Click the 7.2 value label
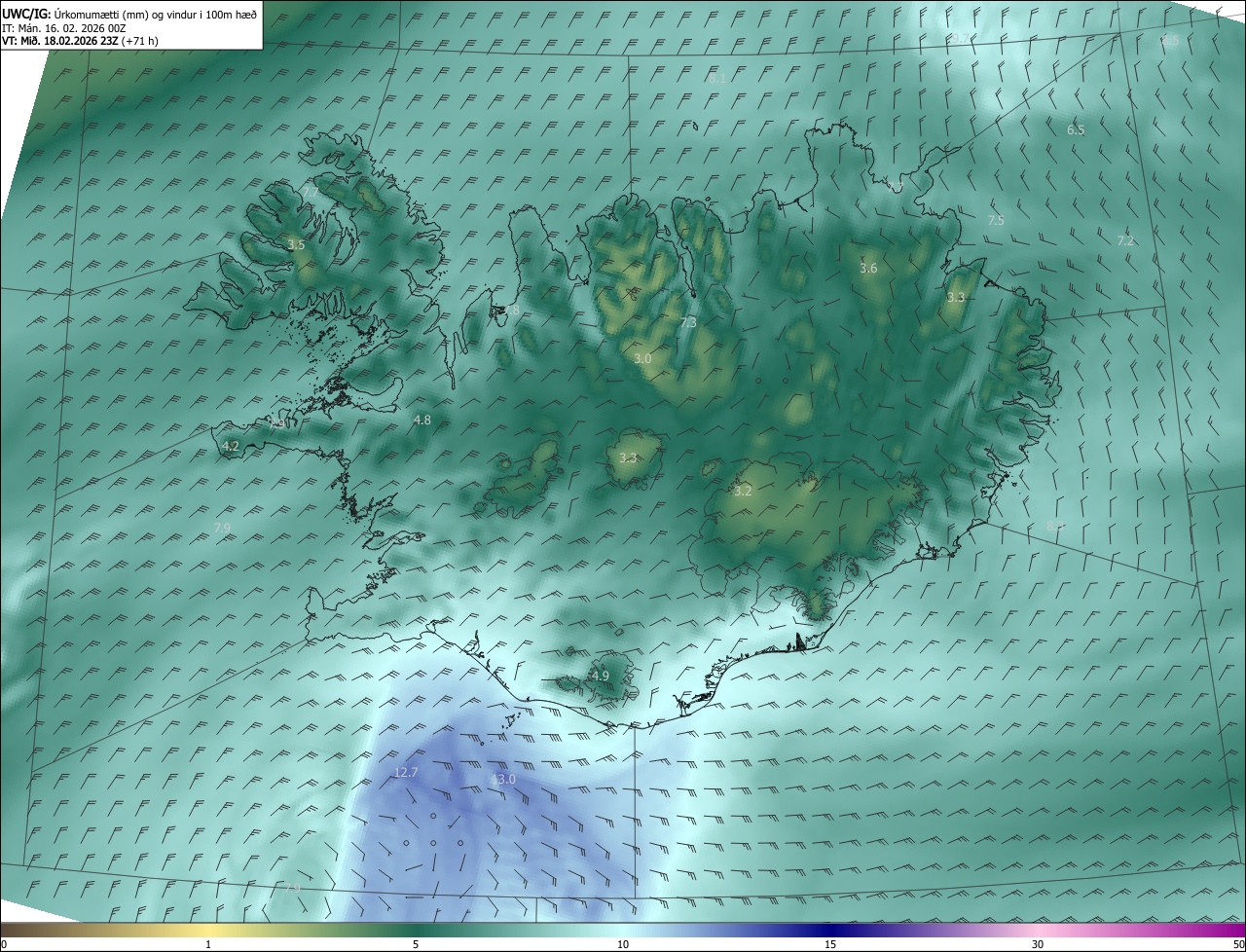The width and height of the screenshot is (1246, 952). pos(1125,240)
